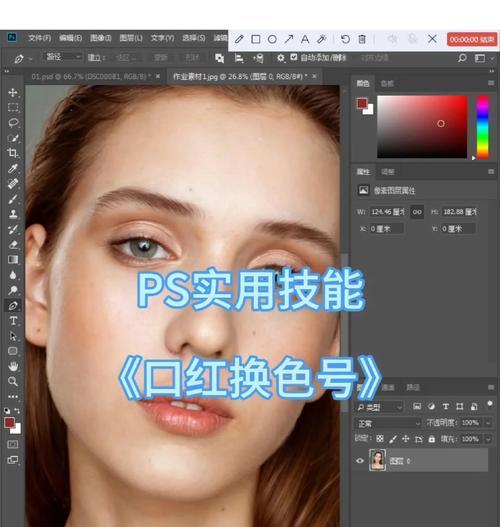This screenshot has width=500, height=527.
Task: Swap foreground and background colors
Action: tap(17, 411)
